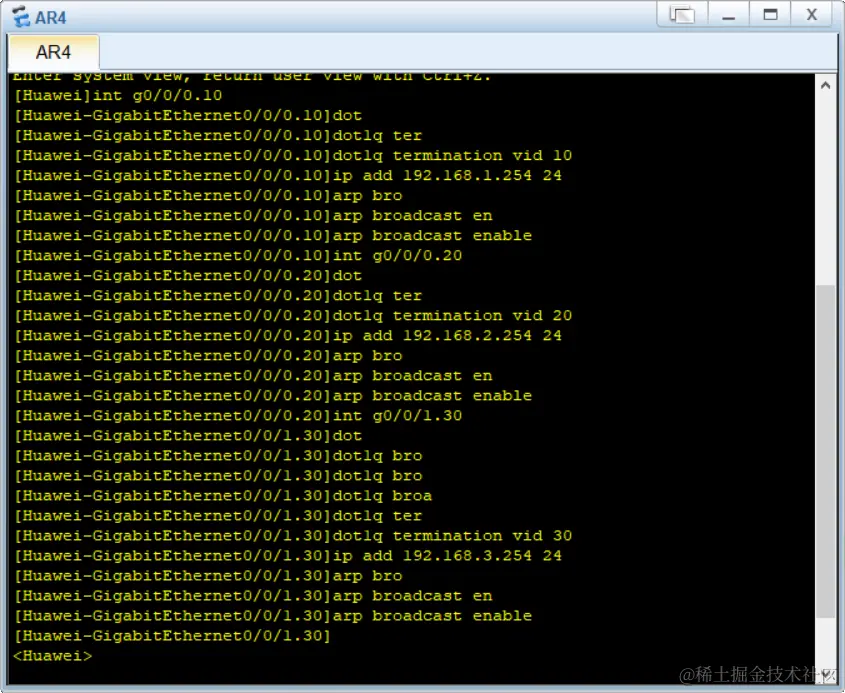Minimize the AR4 window
The height and width of the screenshot is (693, 845).
[x=729, y=15]
